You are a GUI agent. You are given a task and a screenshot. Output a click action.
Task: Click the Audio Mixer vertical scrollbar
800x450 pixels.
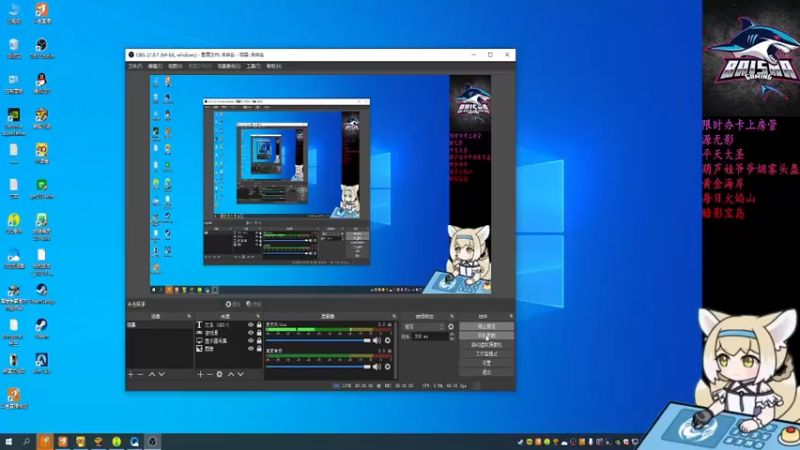pos(395,350)
